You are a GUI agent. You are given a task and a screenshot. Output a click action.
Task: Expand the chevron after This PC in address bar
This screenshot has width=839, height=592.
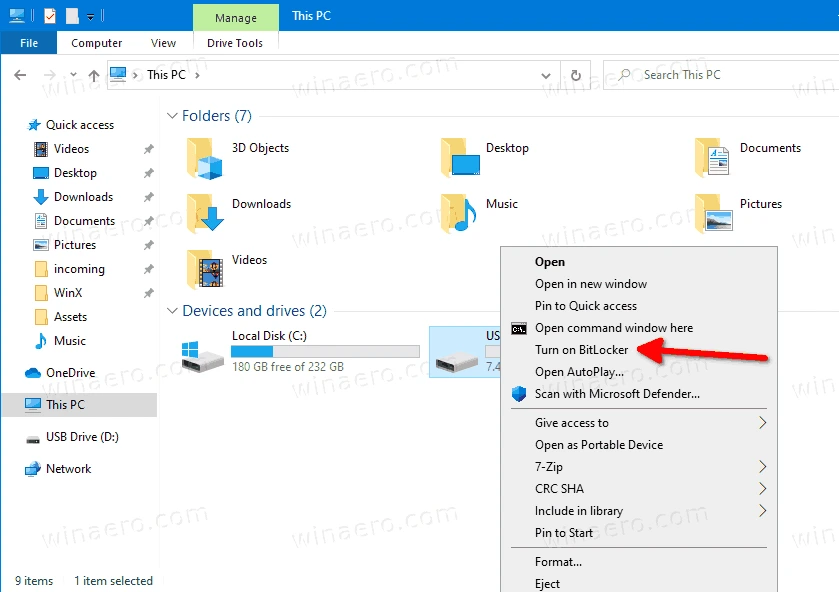pyautogui.click(x=197, y=75)
